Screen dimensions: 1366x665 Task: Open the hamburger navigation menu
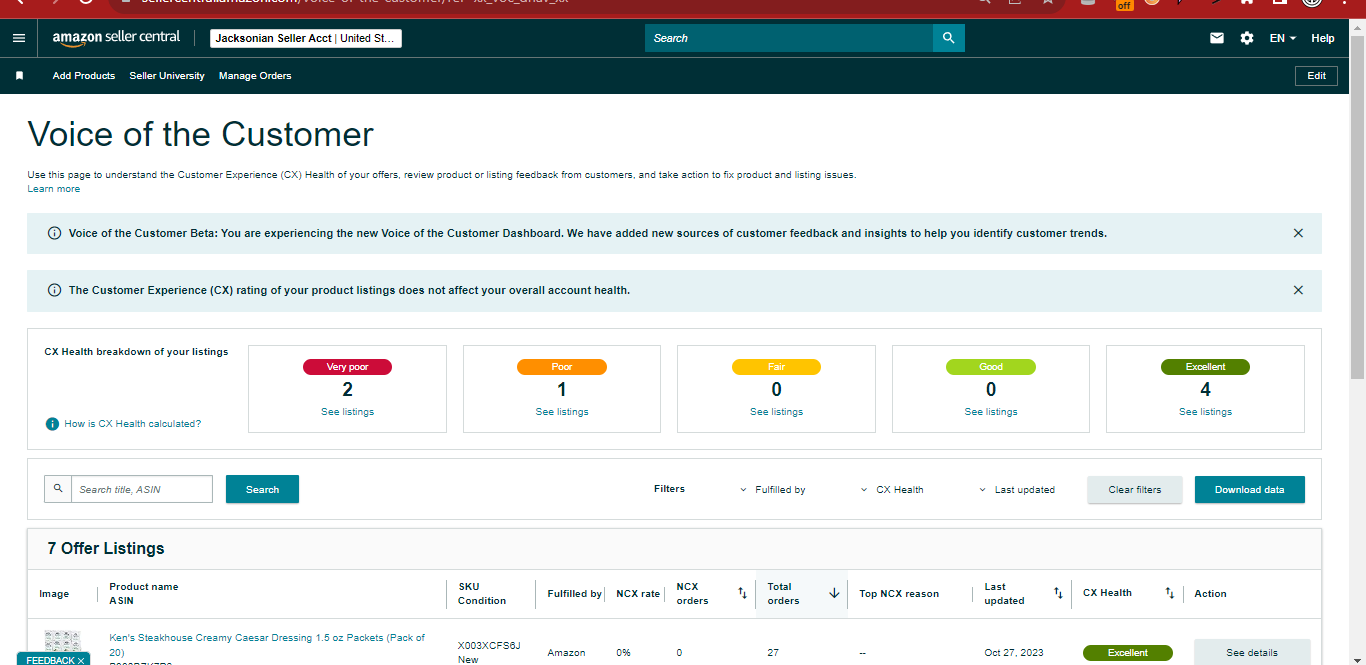tap(19, 38)
